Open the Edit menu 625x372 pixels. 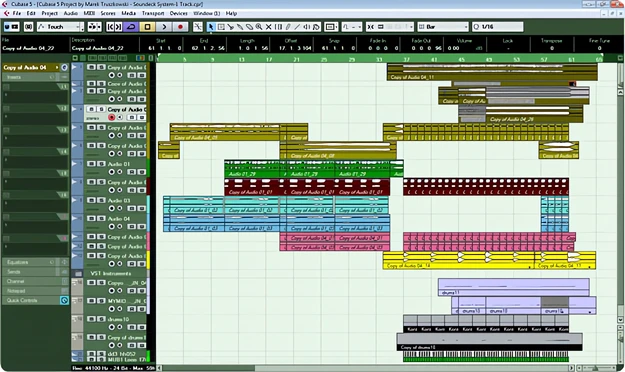(x=31, y=13)
